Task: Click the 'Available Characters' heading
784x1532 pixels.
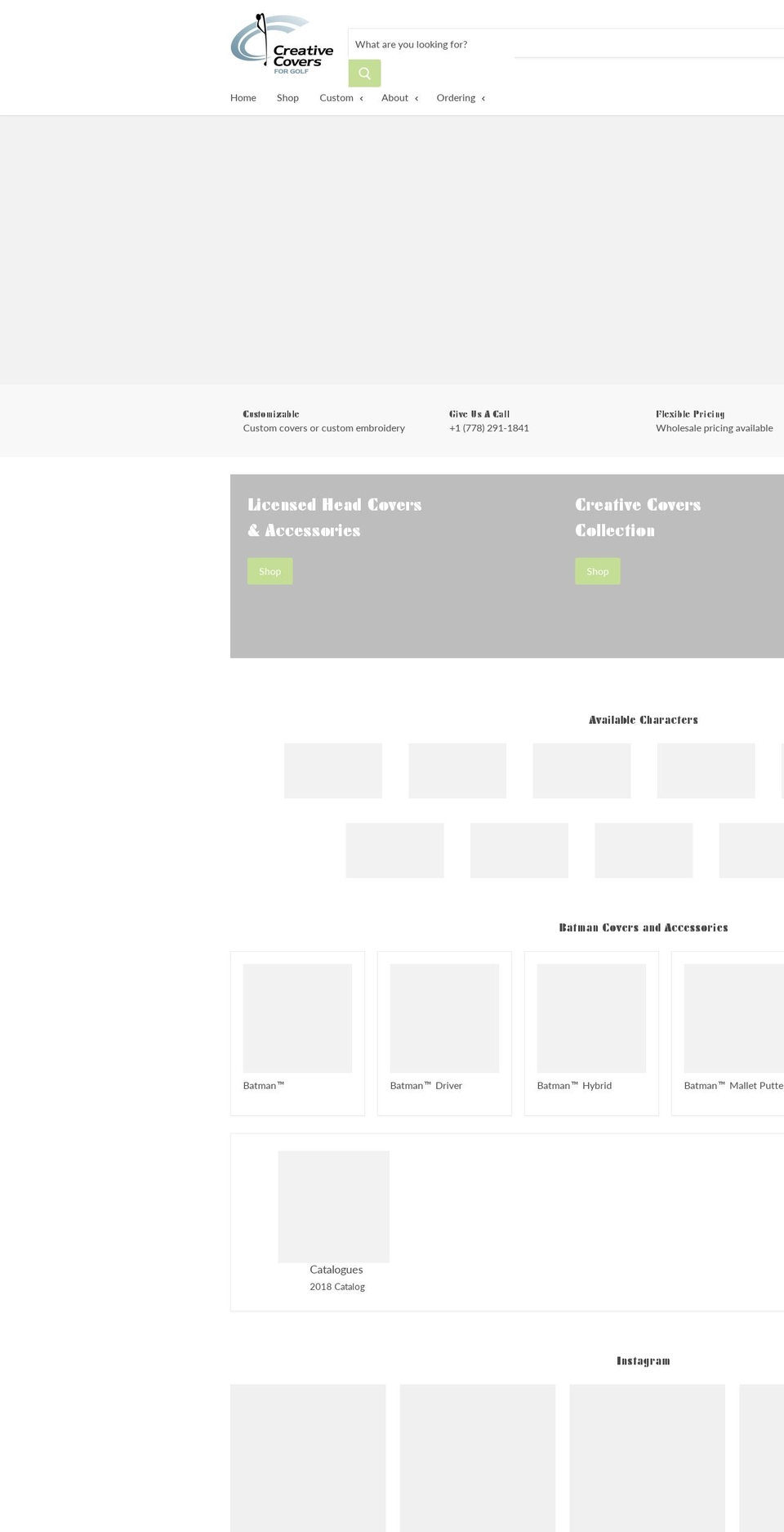Action: pos(644,720)
